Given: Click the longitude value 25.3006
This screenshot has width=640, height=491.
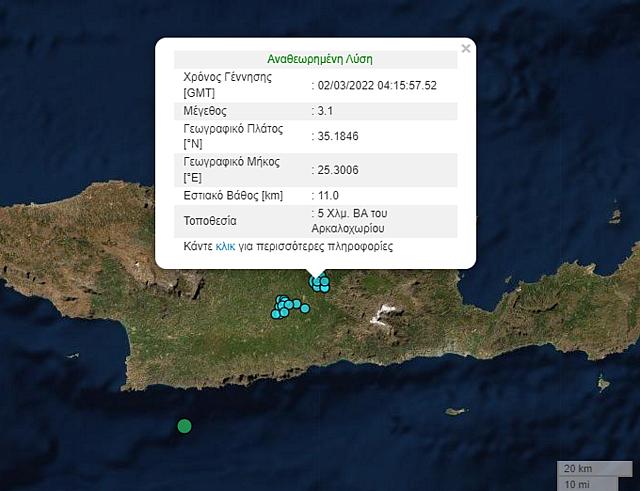Looking at the screenshot, I should 339,169.
